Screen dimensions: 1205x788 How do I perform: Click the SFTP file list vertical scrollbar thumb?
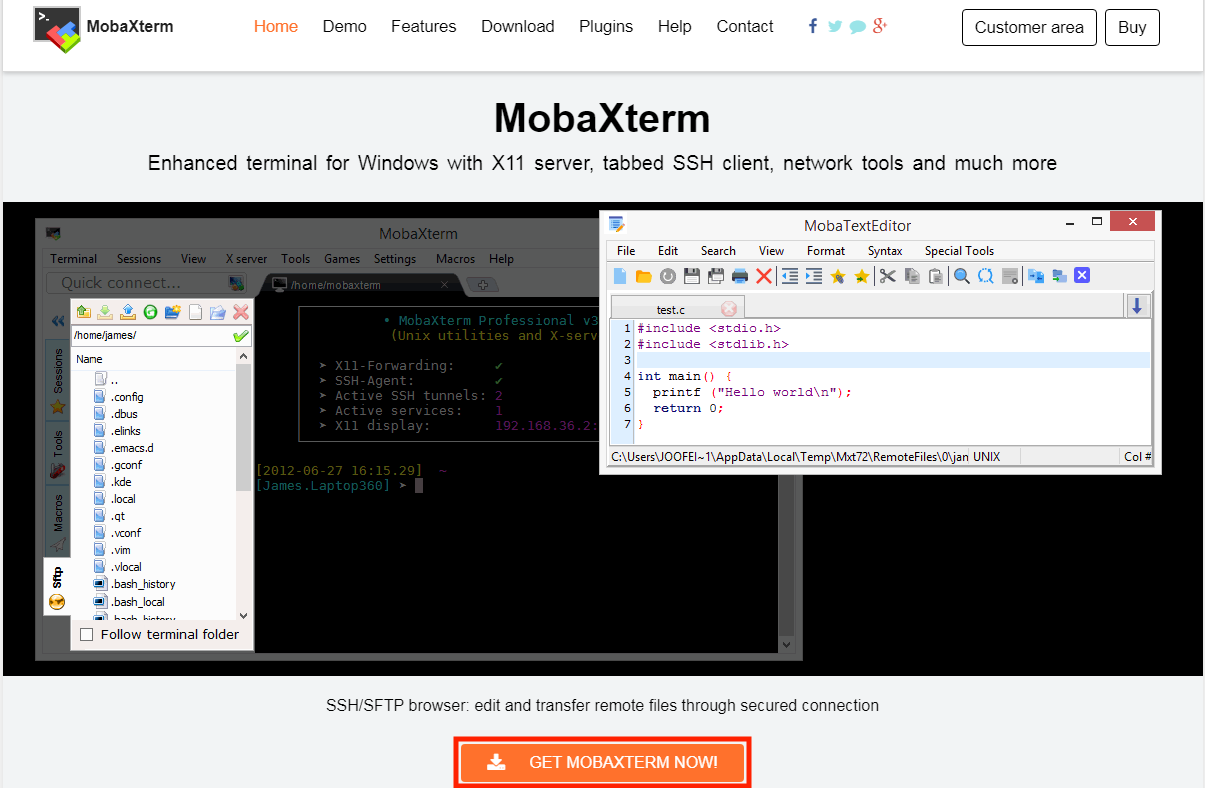click(x=244, y=430)
